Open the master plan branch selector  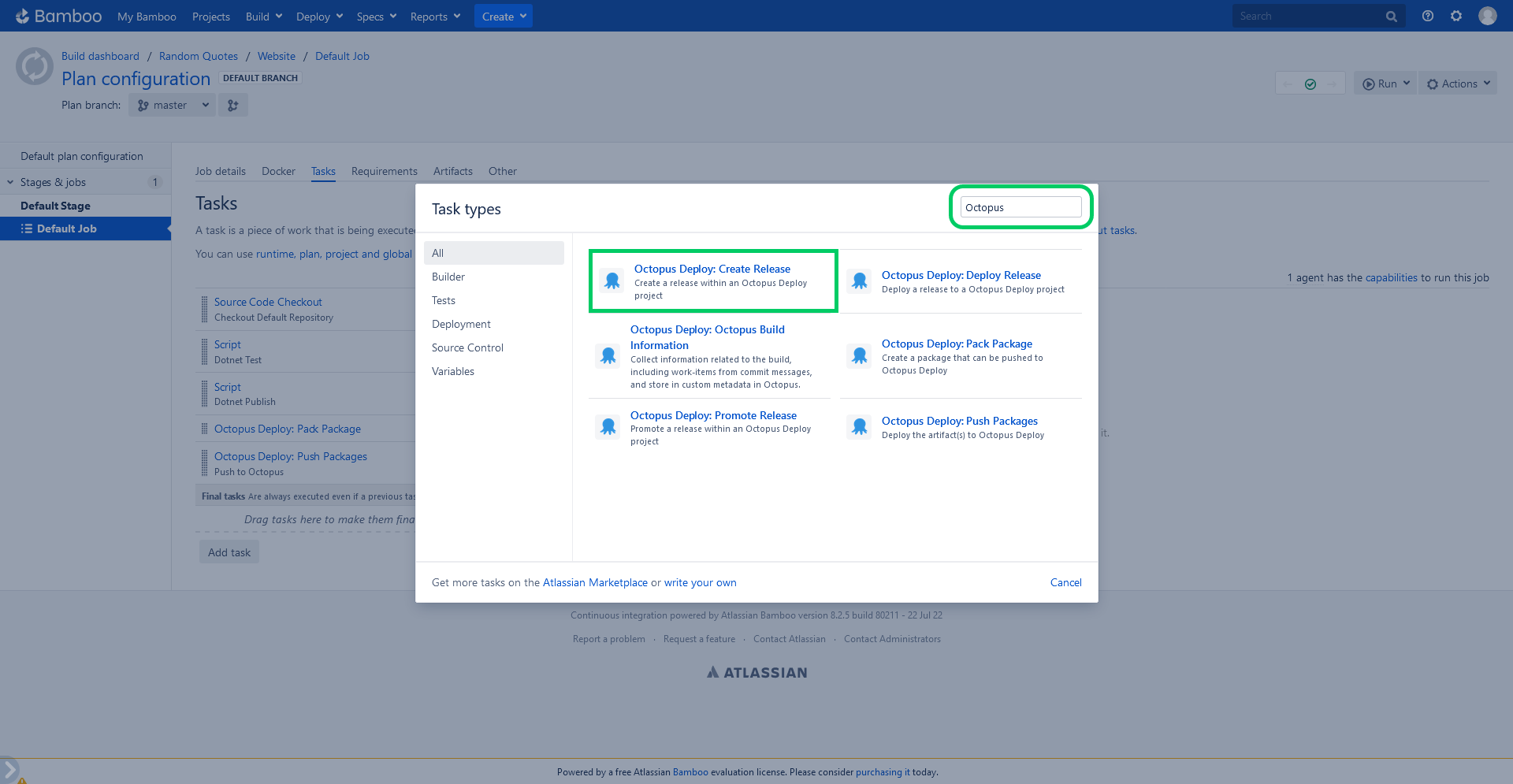[173, 105]
